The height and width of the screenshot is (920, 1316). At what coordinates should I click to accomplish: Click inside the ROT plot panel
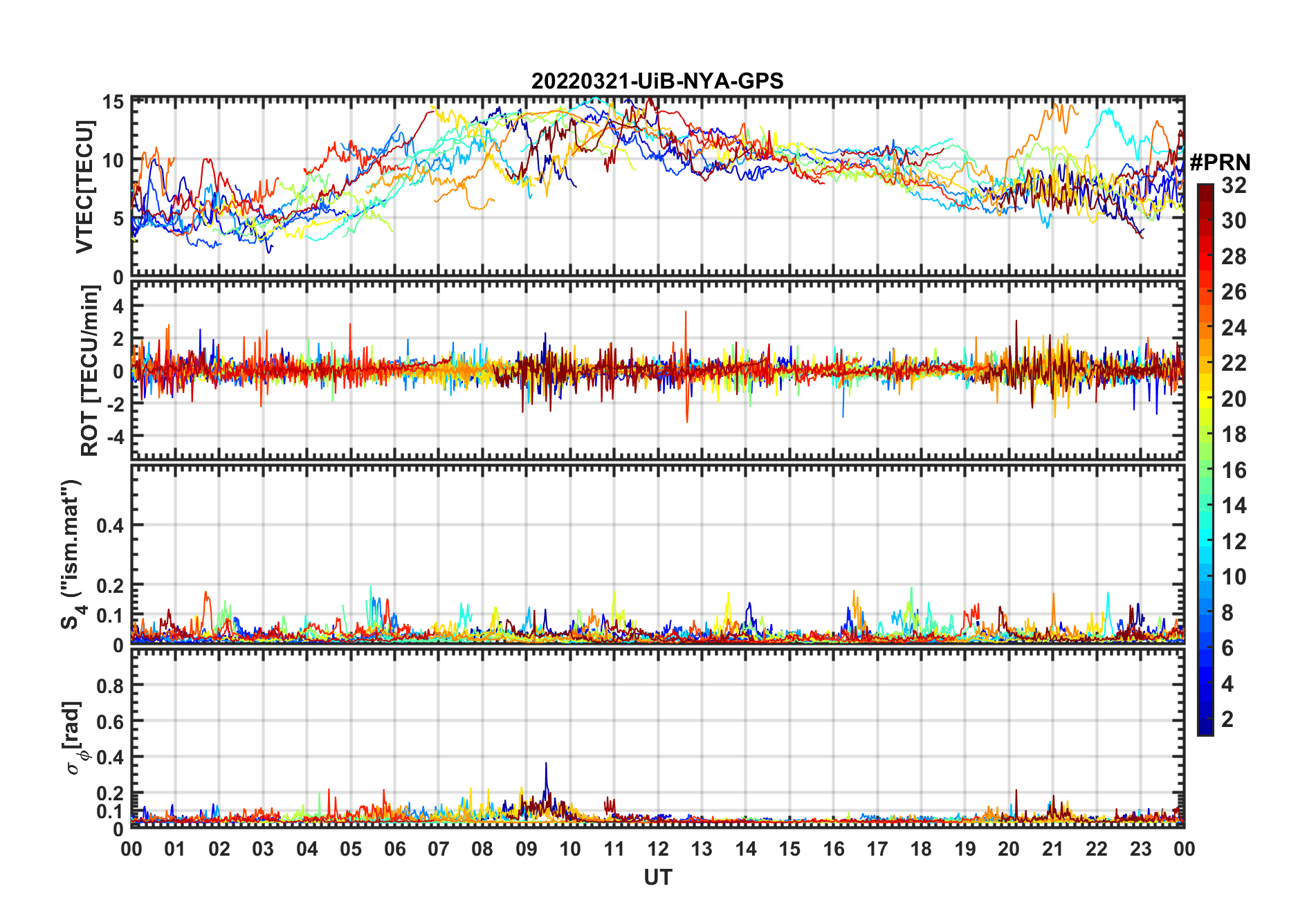(x=658, y=370)
